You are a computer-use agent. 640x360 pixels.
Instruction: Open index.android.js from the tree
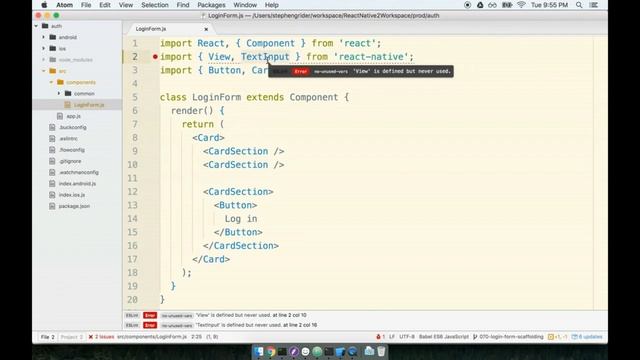(77, 184)
